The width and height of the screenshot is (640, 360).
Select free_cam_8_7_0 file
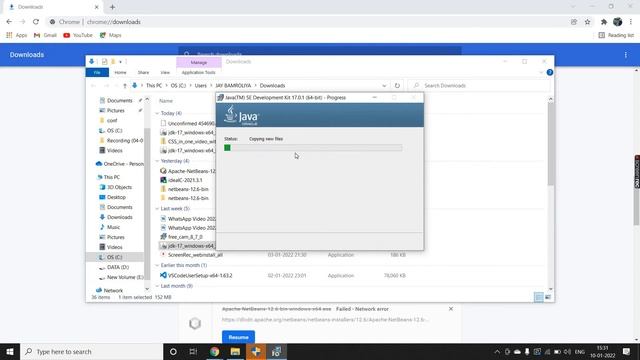[181, 237]
